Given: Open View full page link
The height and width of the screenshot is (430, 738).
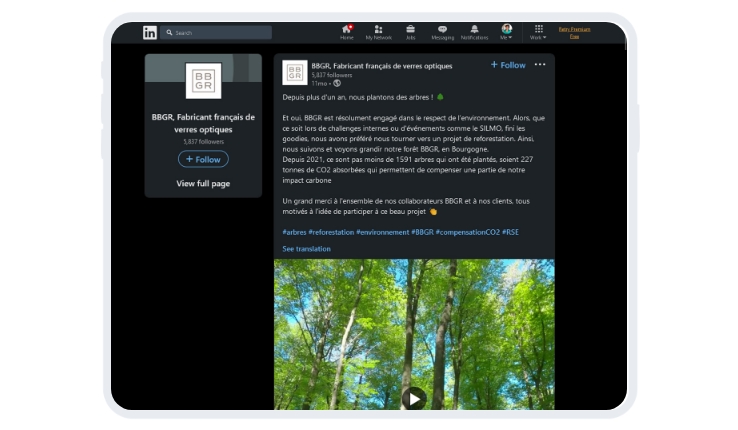Looking at the screenshot, I should click(x=203, y=183).
